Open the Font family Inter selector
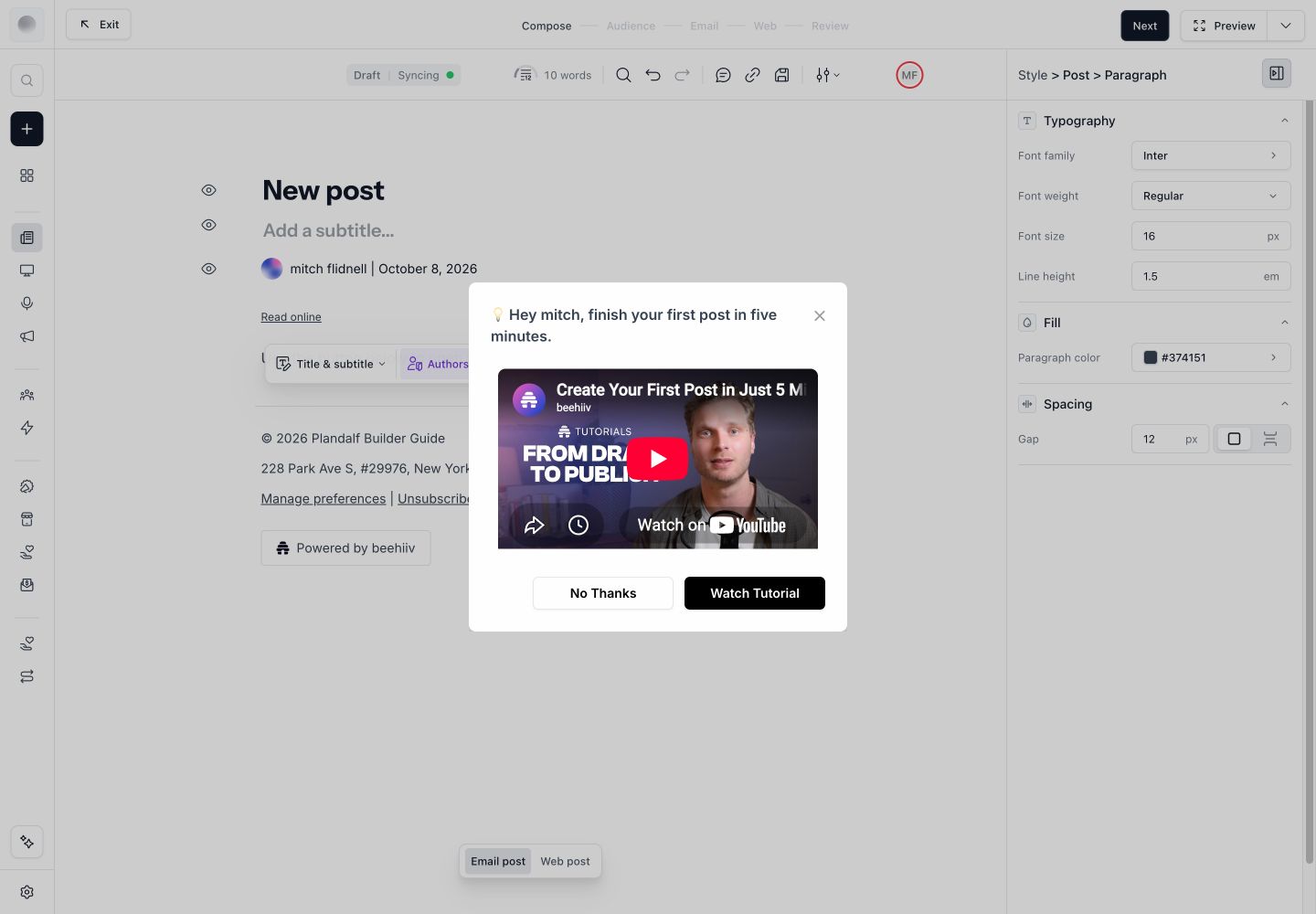The height and width of the screenshot is (914, 1316). pyautogui.click(x=1211, y=155)
